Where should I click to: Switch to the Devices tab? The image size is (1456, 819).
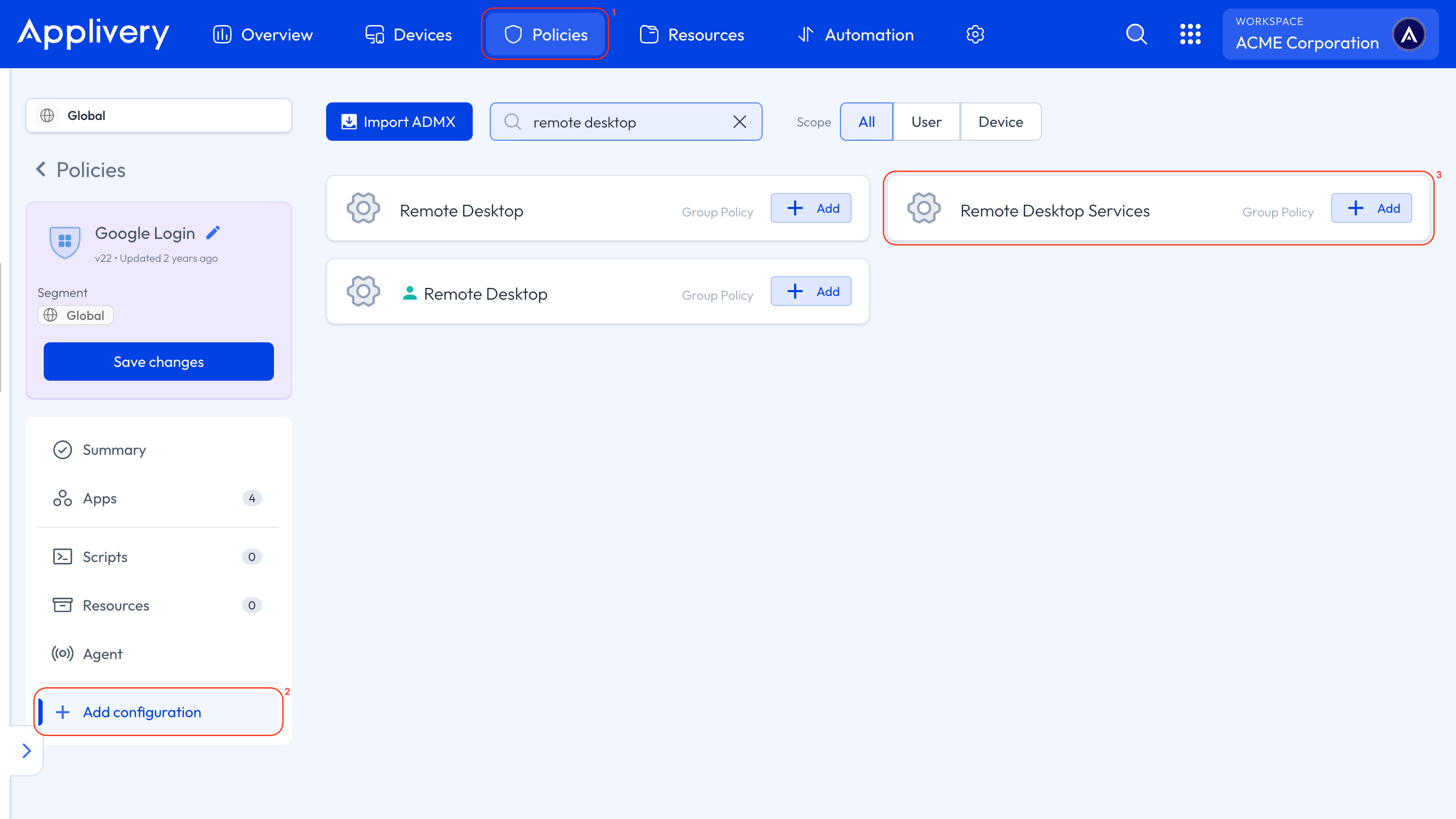pos(408,34)
